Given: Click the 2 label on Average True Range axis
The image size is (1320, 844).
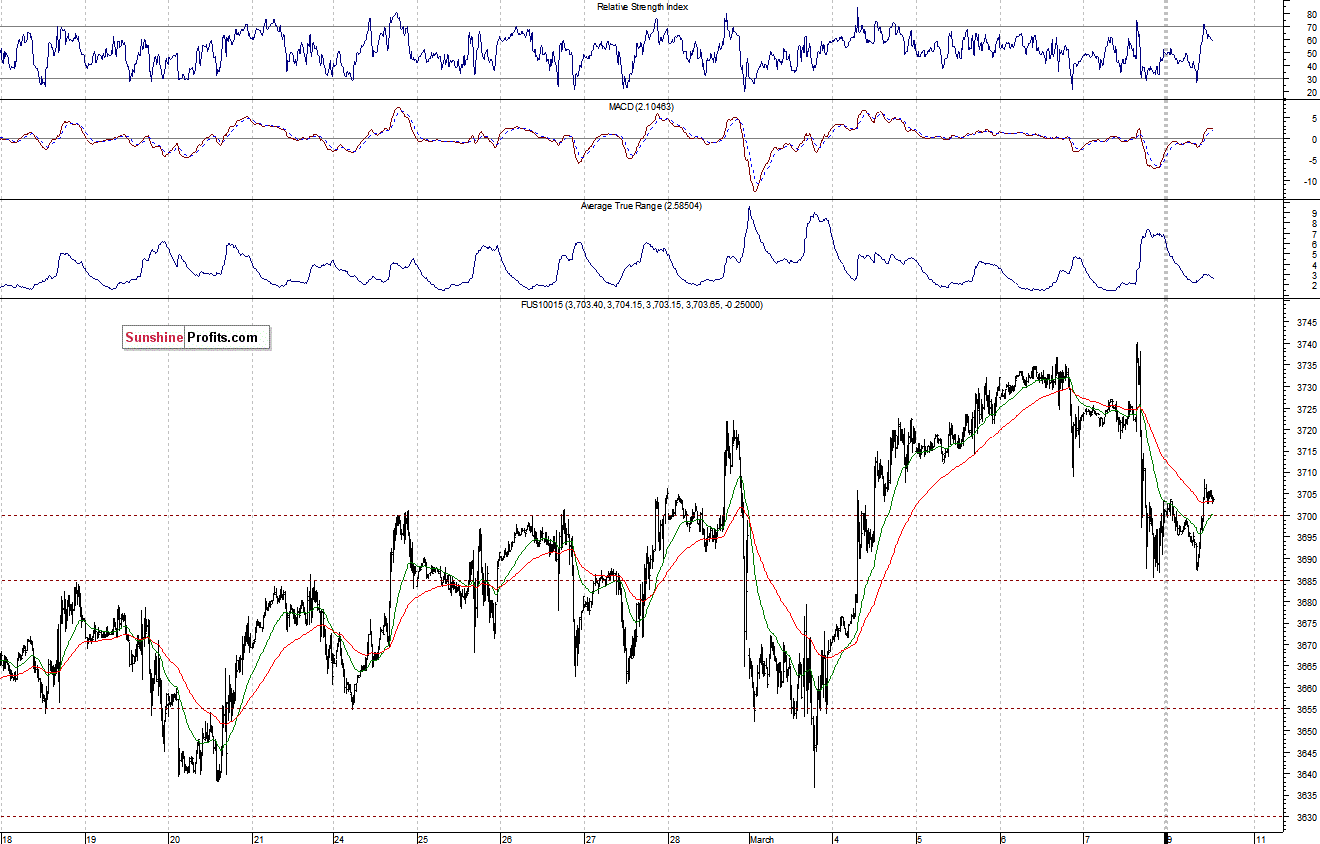Looking at the screenshot, I should pos(1312,286).
